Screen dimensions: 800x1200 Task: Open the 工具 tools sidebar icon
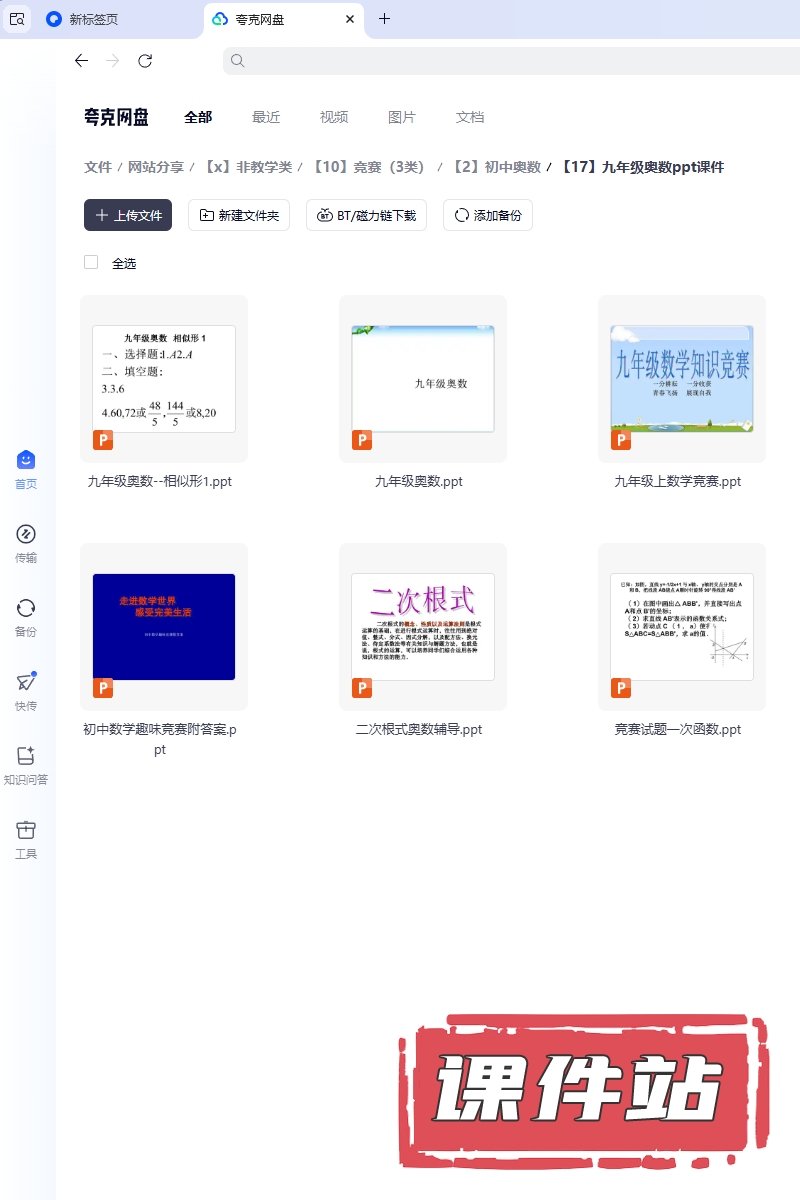click(26, 831)
